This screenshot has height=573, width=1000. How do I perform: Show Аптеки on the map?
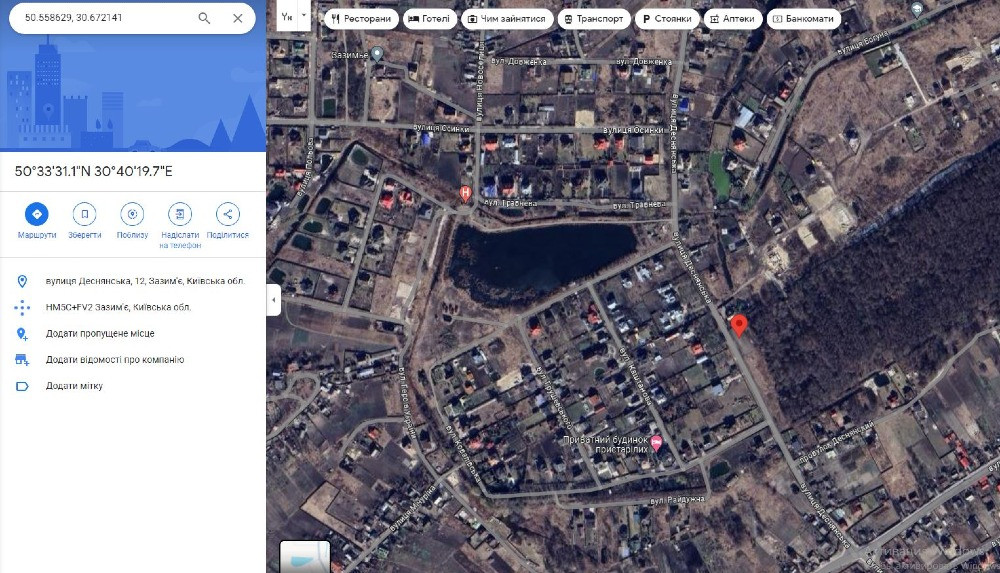click(x=733, y=19)
